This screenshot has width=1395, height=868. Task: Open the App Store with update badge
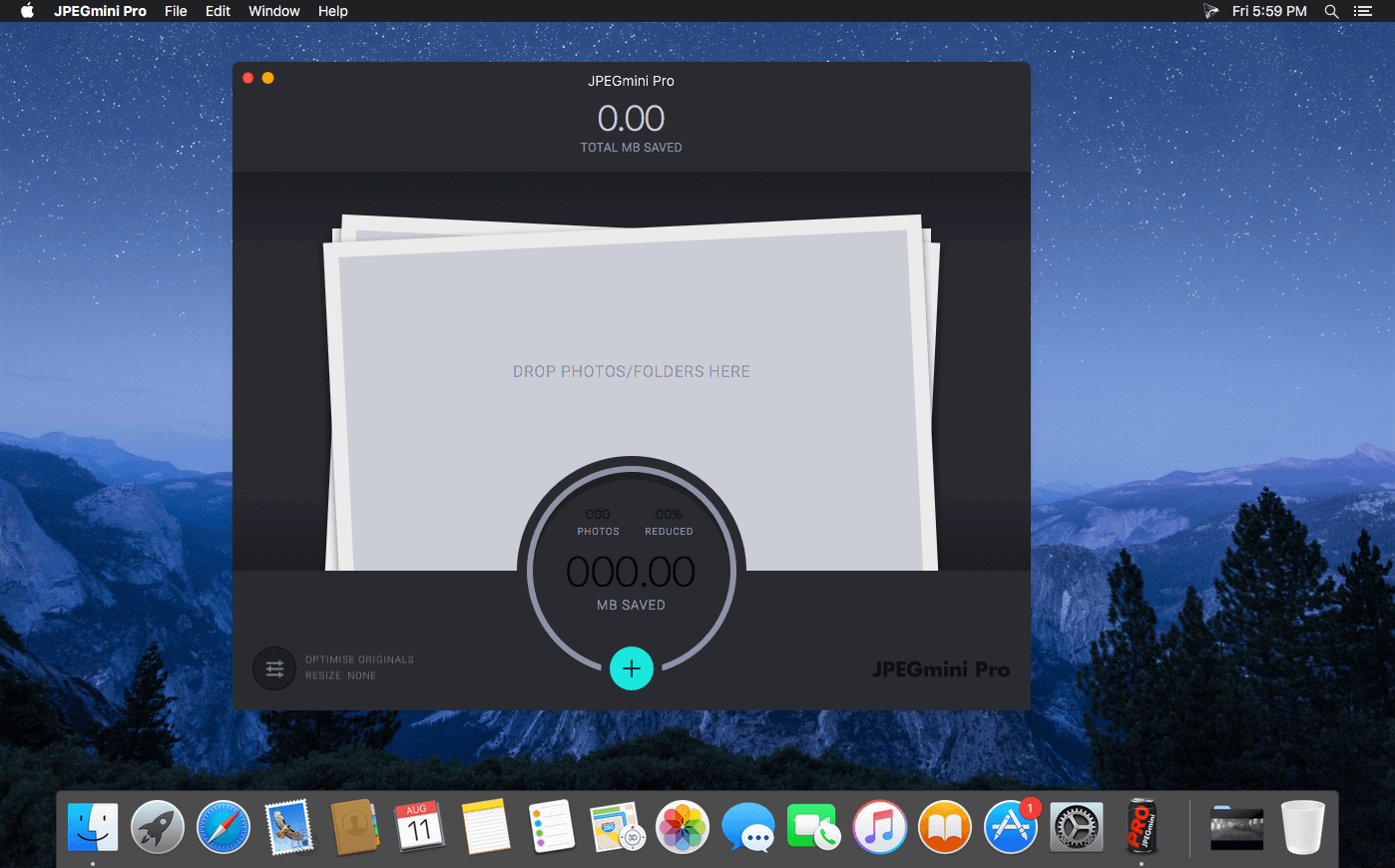[x=1011, y=827]
